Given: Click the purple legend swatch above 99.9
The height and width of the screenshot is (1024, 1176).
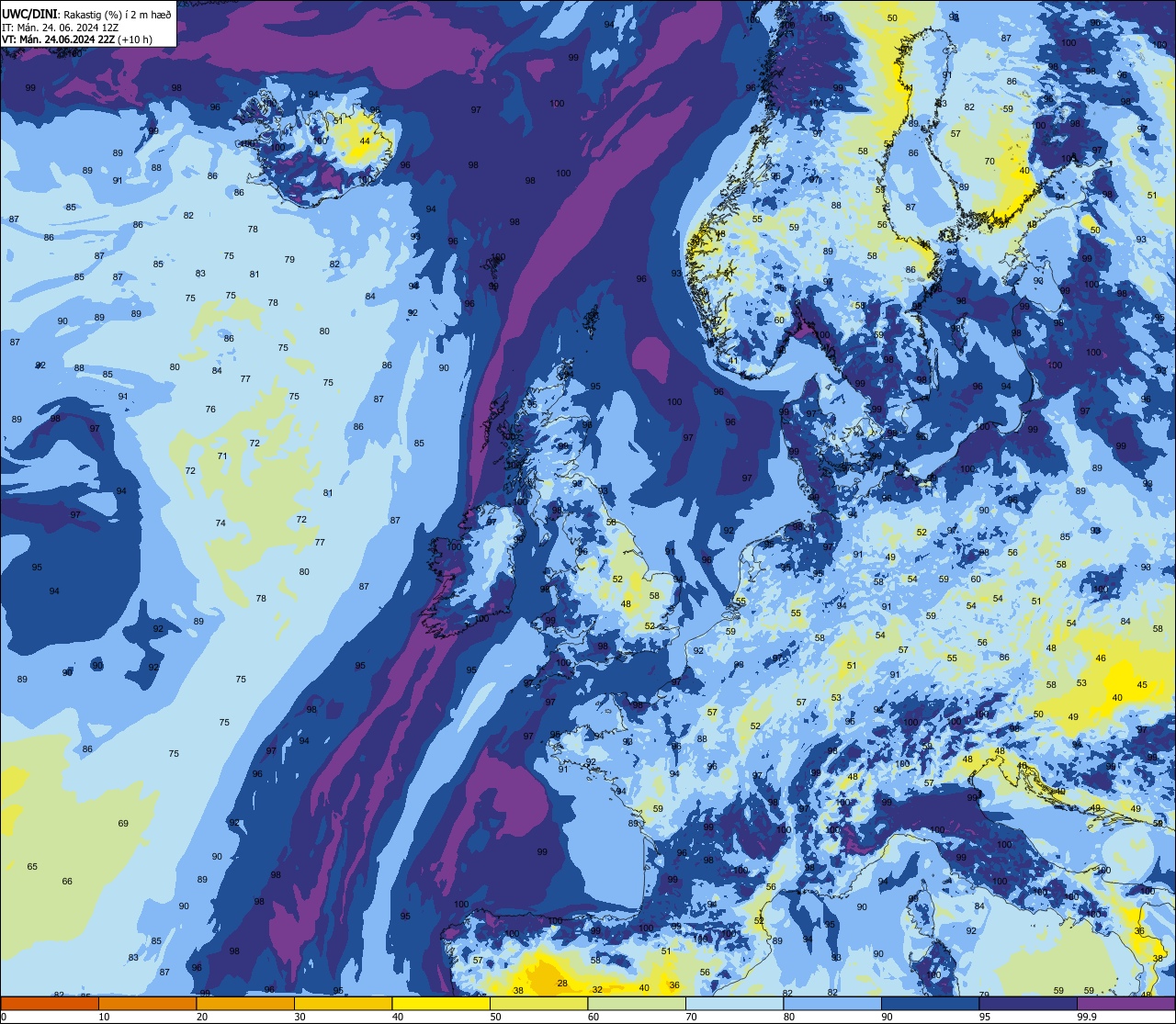Looking at the screenshot, I should pos(1125,1003).
